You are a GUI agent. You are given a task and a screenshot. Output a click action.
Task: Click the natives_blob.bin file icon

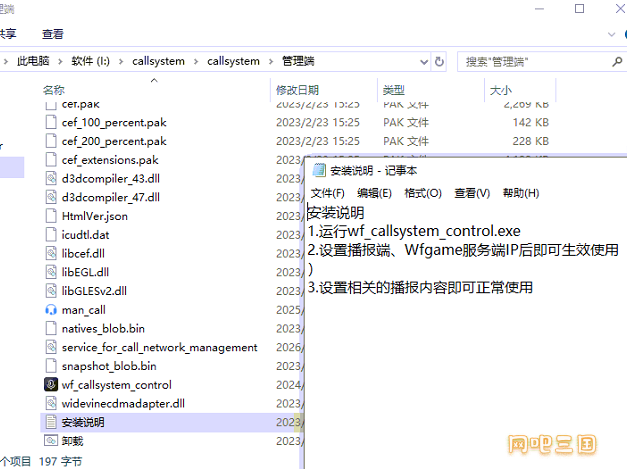pyautogui.click(x=51, y=328)
